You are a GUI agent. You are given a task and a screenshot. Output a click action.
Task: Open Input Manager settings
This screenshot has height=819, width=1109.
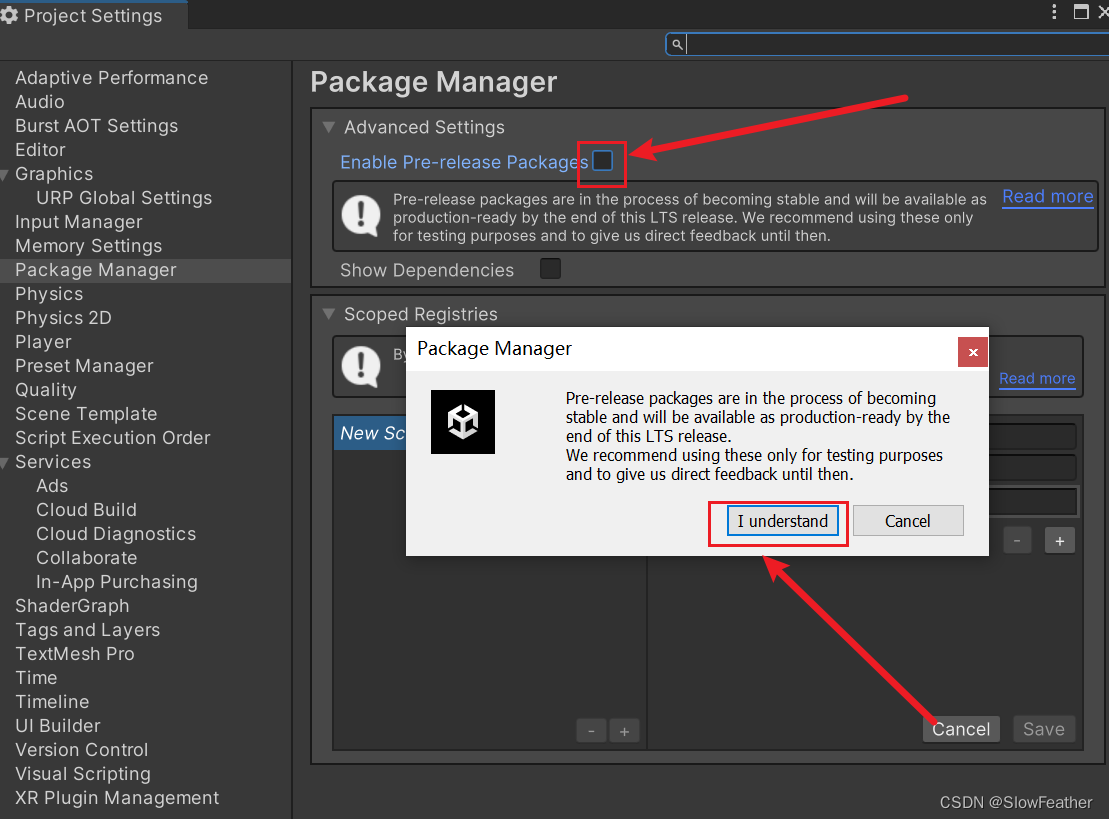pyautogui.click(x=79, y=222)
